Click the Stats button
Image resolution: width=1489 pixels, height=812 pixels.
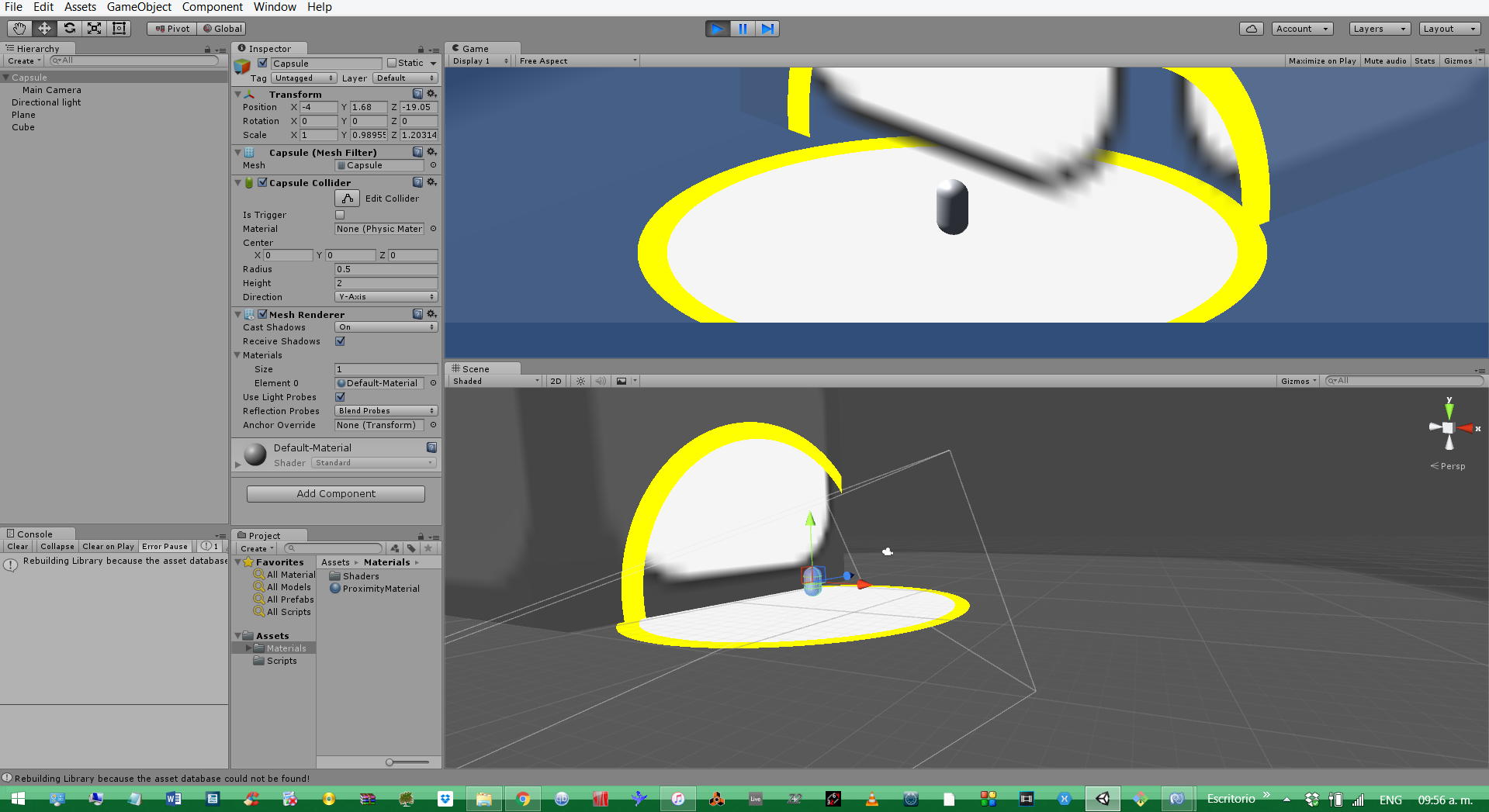(x=1425, y=60)
